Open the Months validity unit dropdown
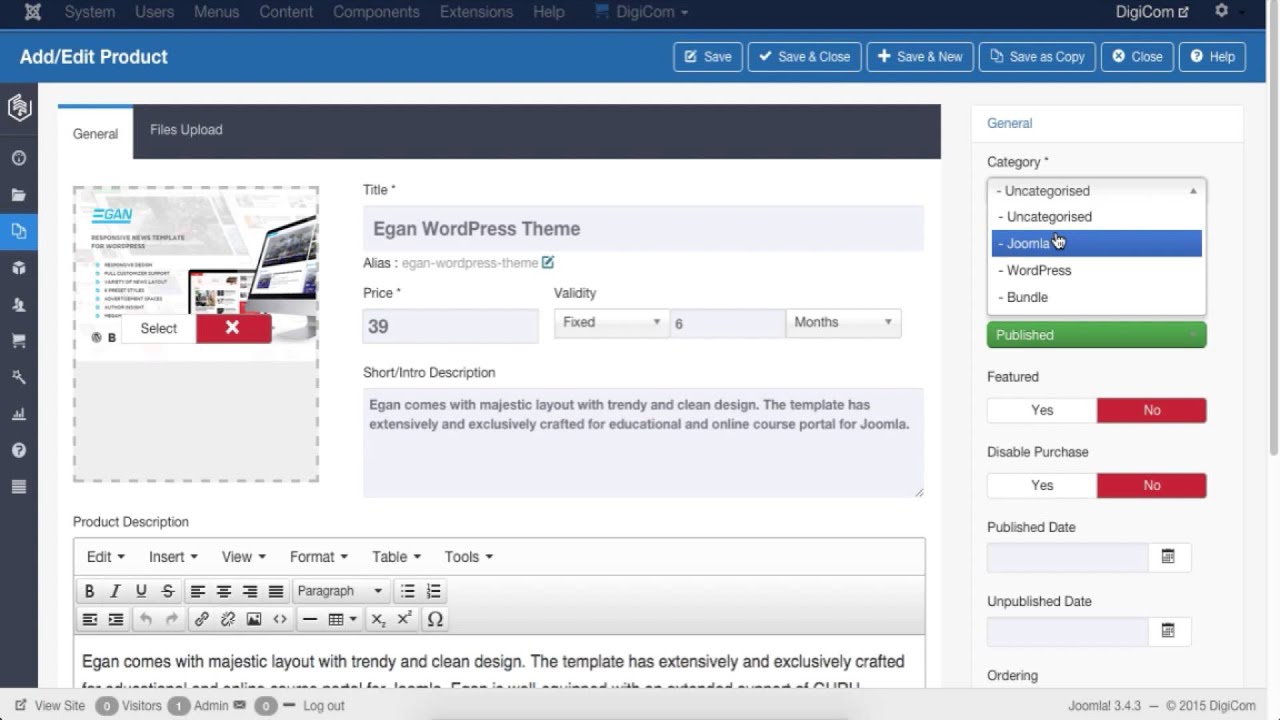The width and height of the screenshot is (1280, 720). coord(843,322)
